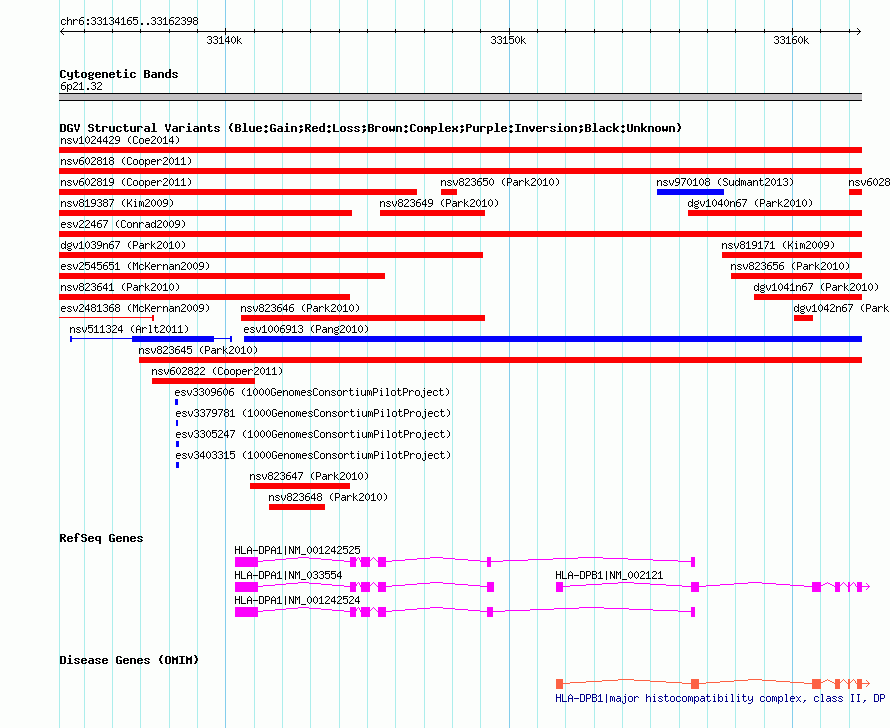Click the nsv819387 (Kim2009) variant label
The image size is (890, 728).
coord(117,203)
